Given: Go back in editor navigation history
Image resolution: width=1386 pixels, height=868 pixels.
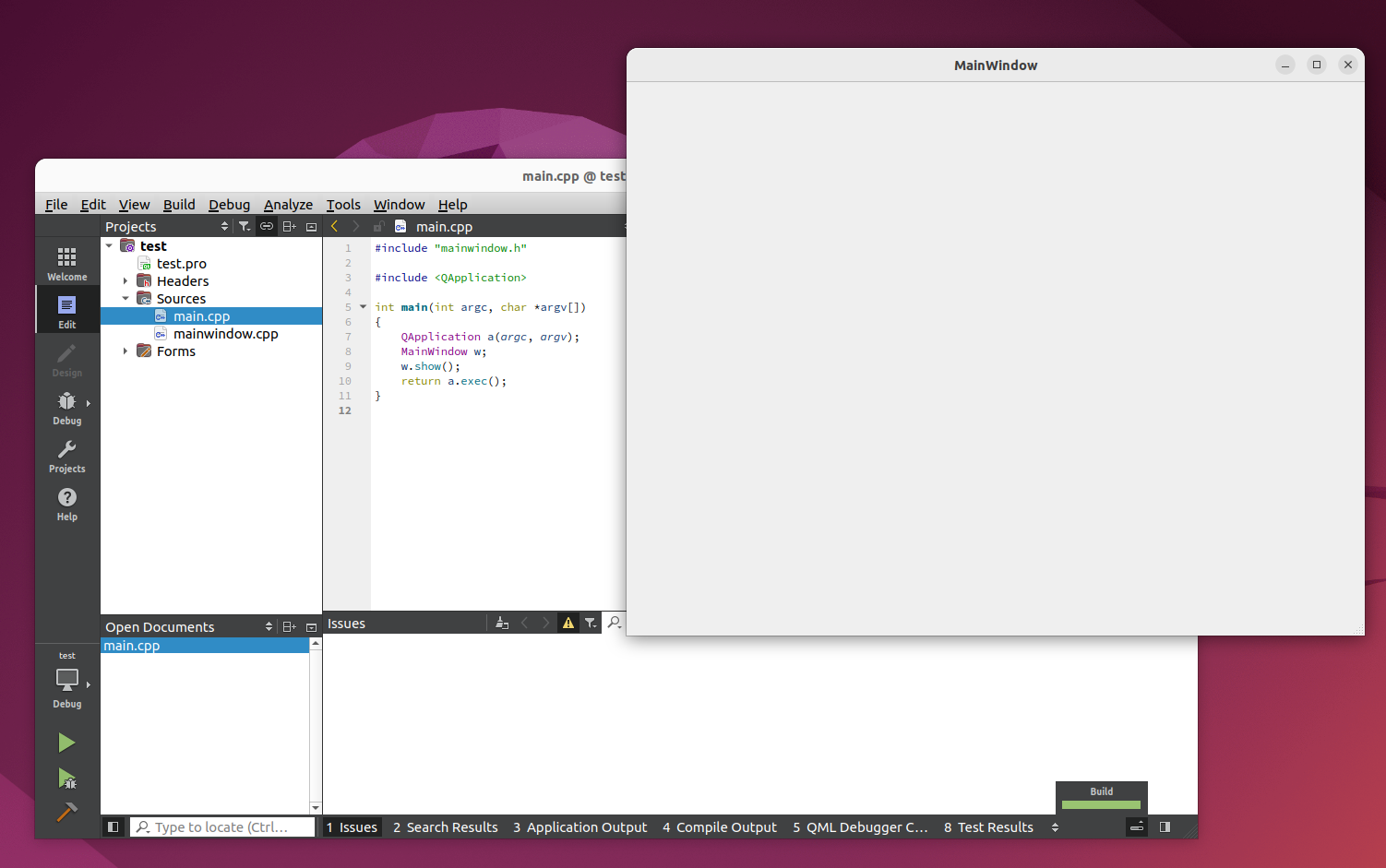Looking at the screenshot, I should coord(334,226).
